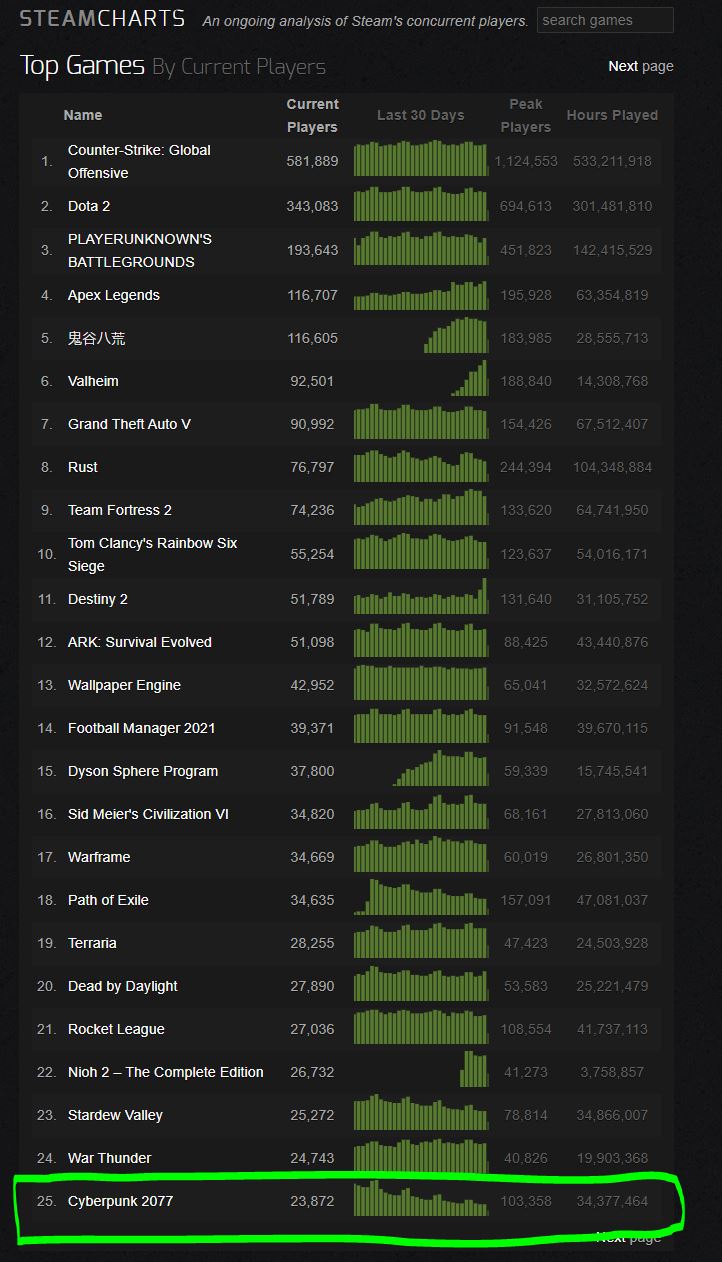Open Warframe game page
The height and width of the screenshot is (1262, 722).
[99, 857]
